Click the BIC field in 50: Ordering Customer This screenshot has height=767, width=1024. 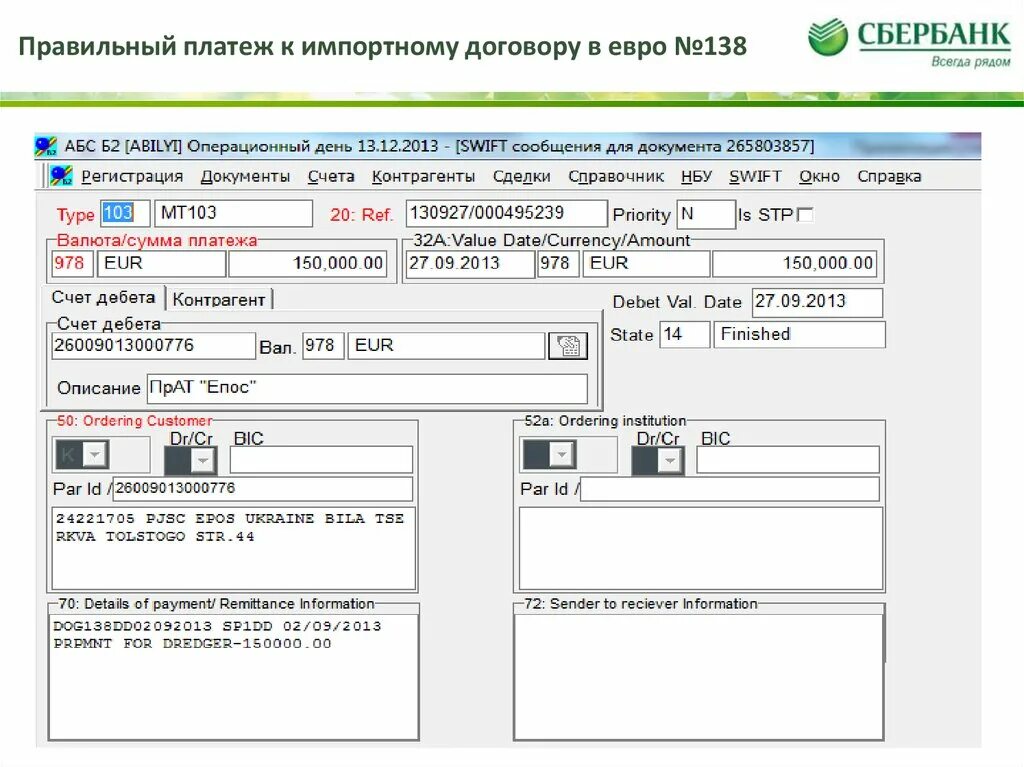click(321, 459)
